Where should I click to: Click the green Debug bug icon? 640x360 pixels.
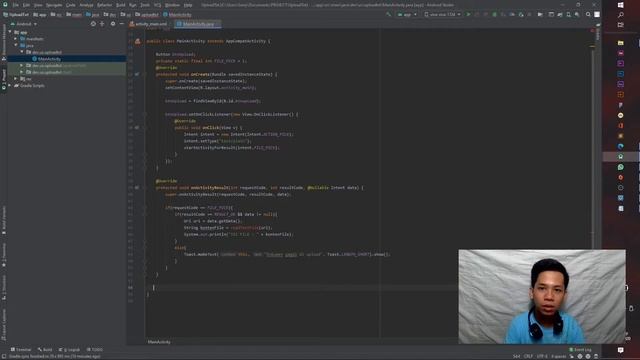click(x=494, y=14)
